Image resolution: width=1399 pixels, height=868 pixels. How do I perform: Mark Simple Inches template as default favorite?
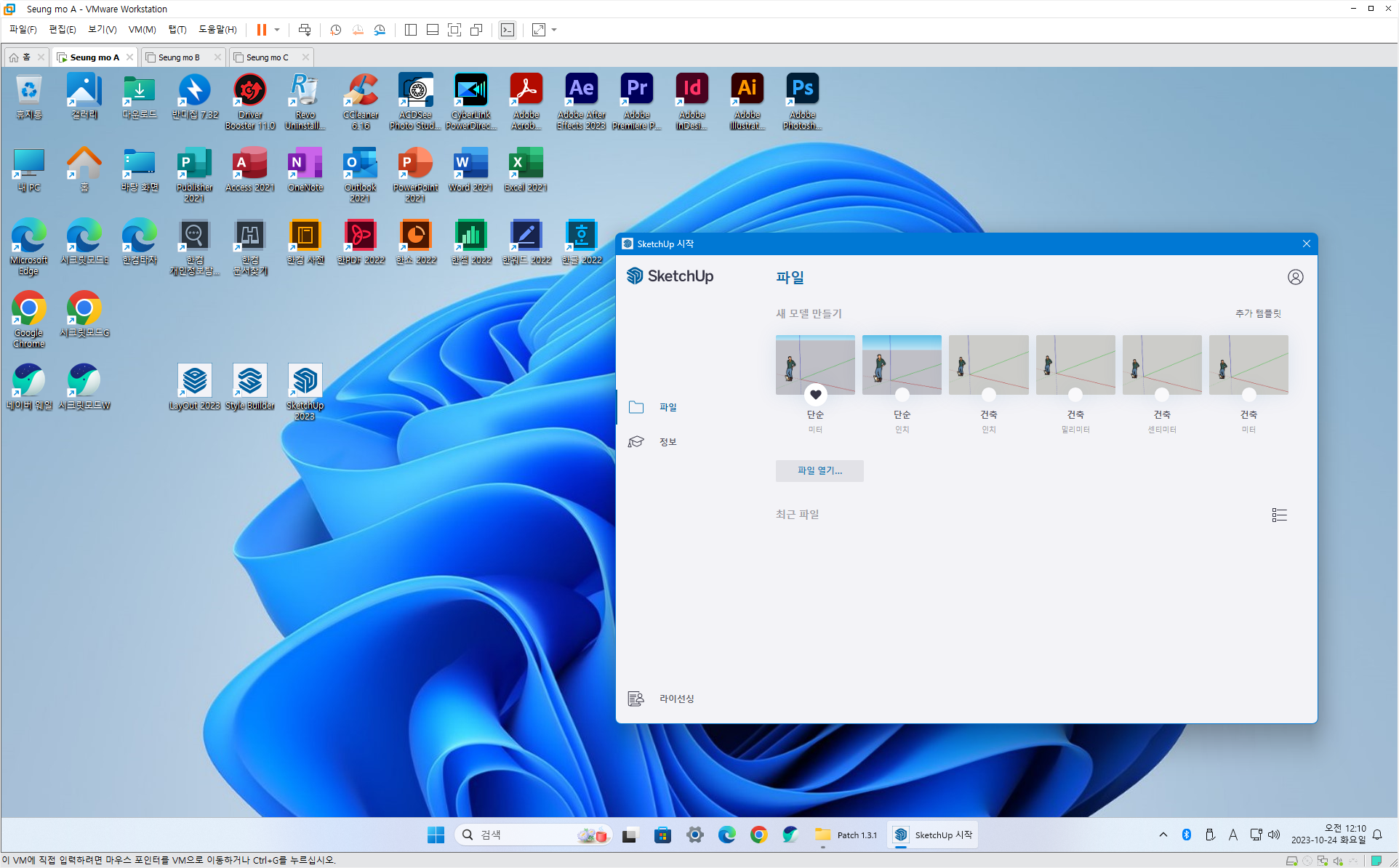(x=902, y=395)
